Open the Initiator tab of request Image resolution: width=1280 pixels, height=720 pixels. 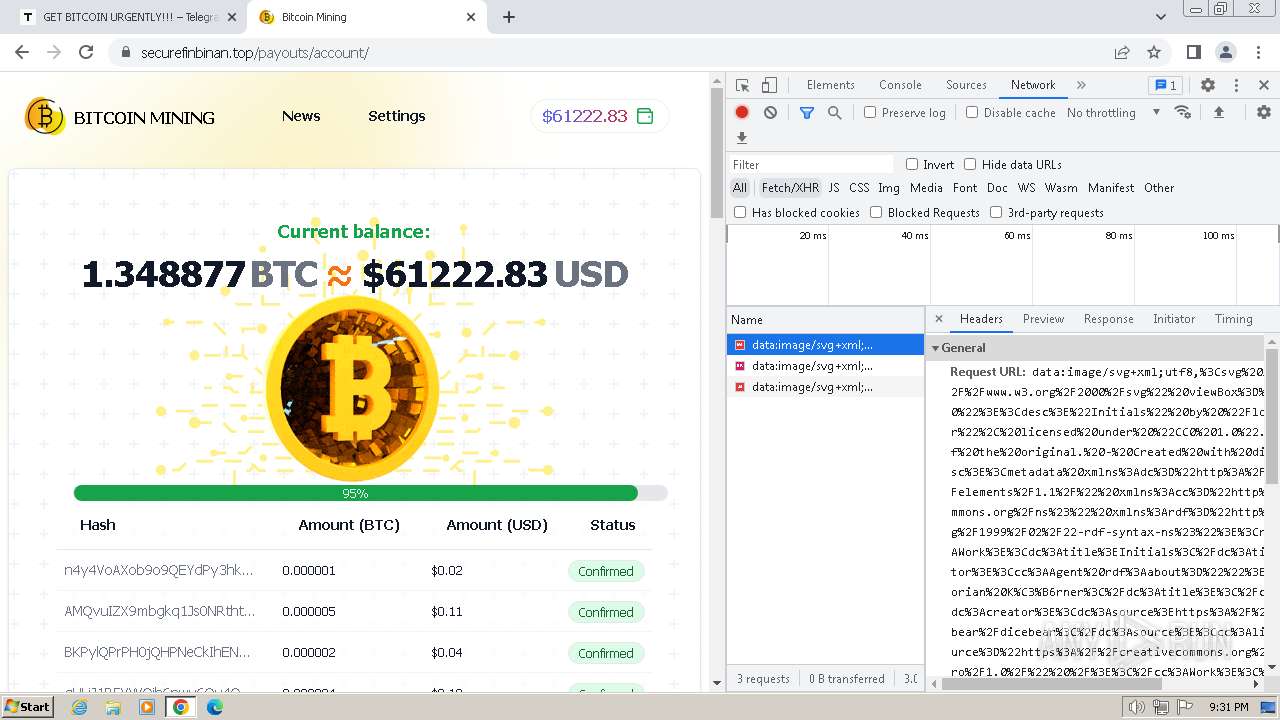click(x=1174, y=319)
